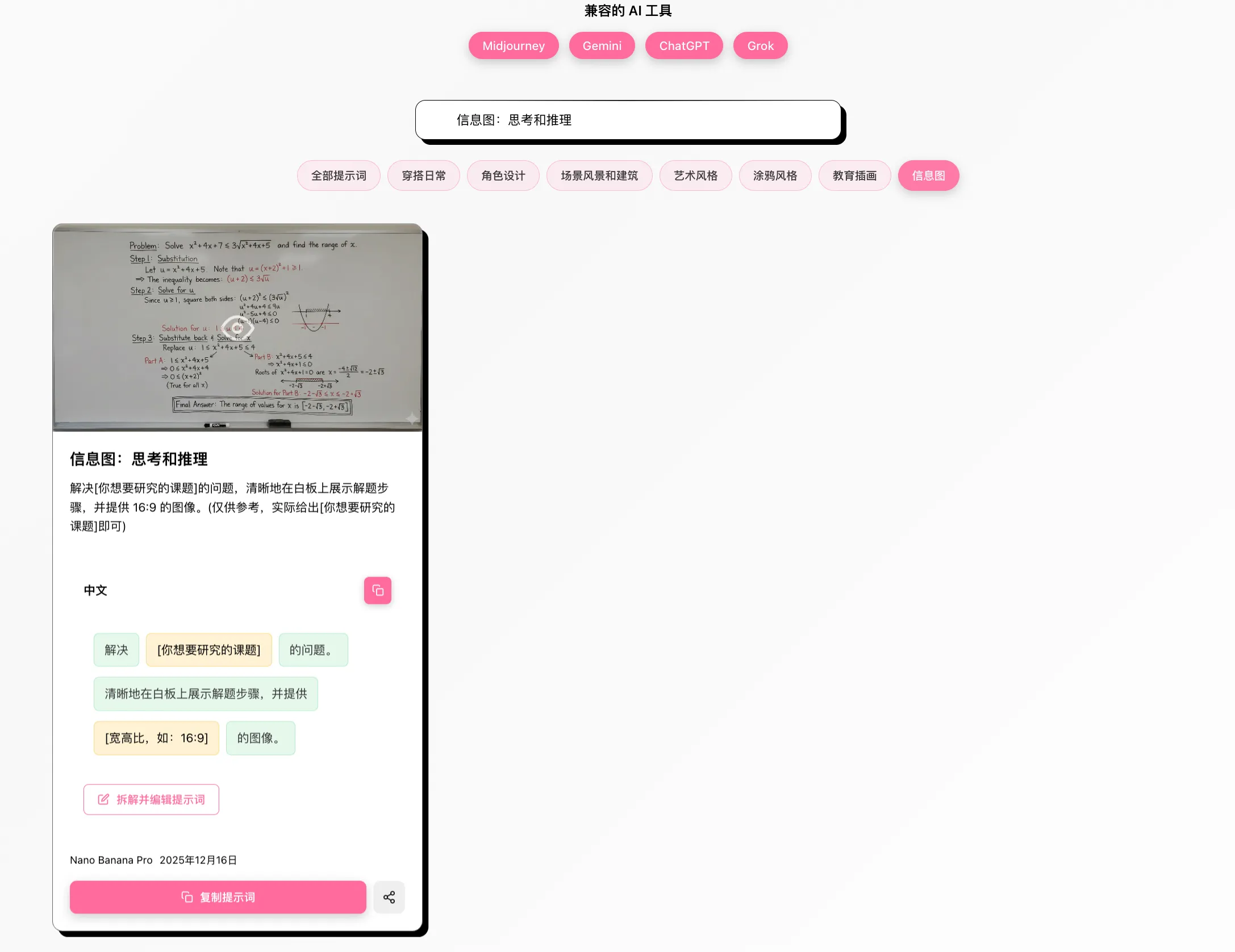Open 拆解并编辑提示词 editor
This screenshot has height=952, width=1235.
pyautogui.click(x=151, y=799)
